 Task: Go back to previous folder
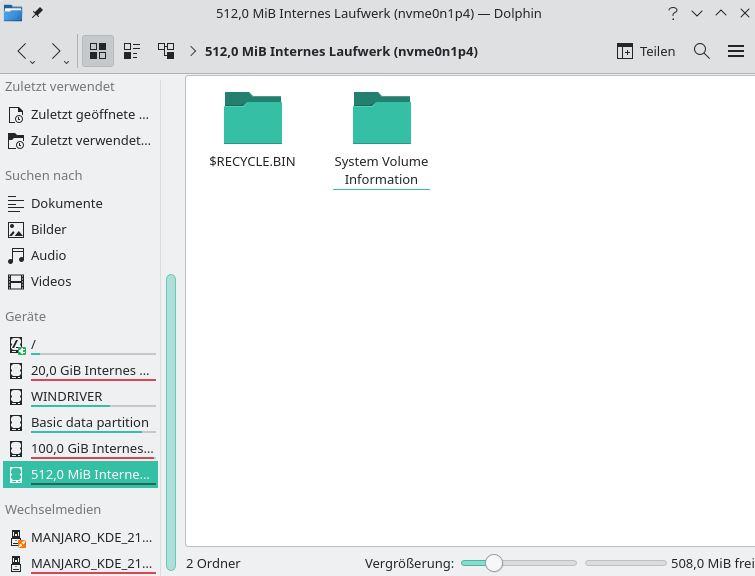click(x=24, y=51)
